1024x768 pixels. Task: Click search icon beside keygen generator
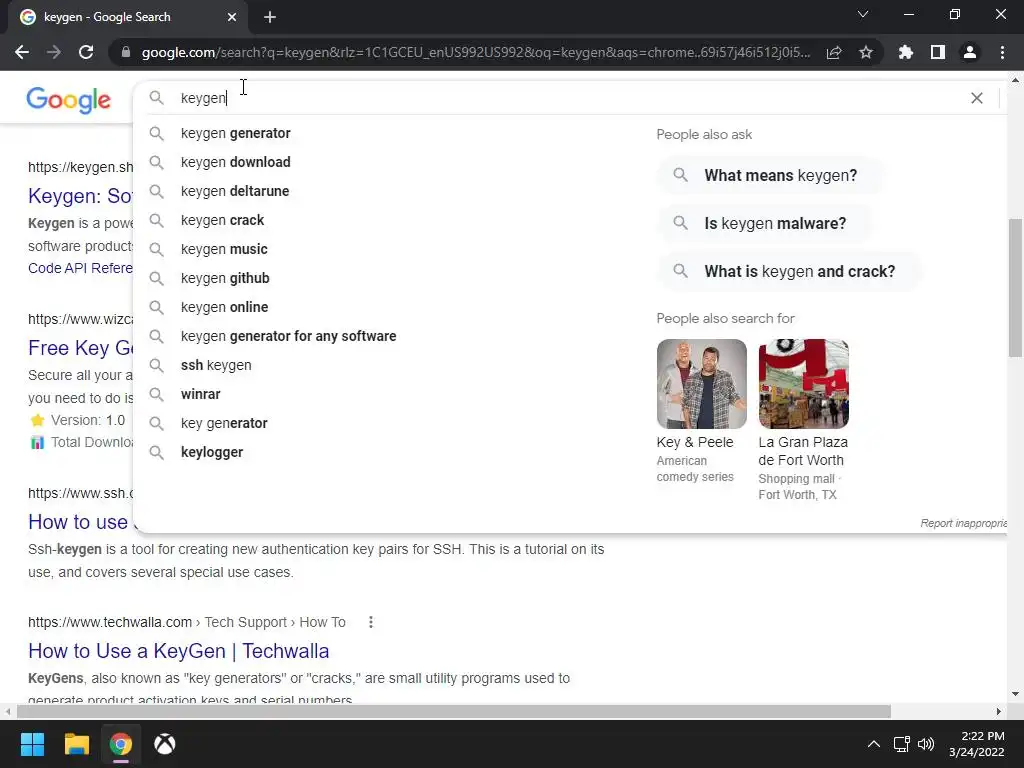click(x=156, y=133)
